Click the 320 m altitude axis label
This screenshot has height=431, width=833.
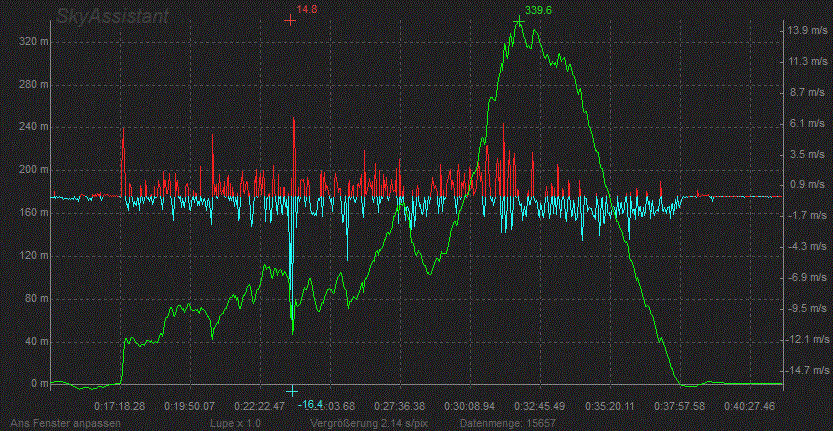point(34,42)
